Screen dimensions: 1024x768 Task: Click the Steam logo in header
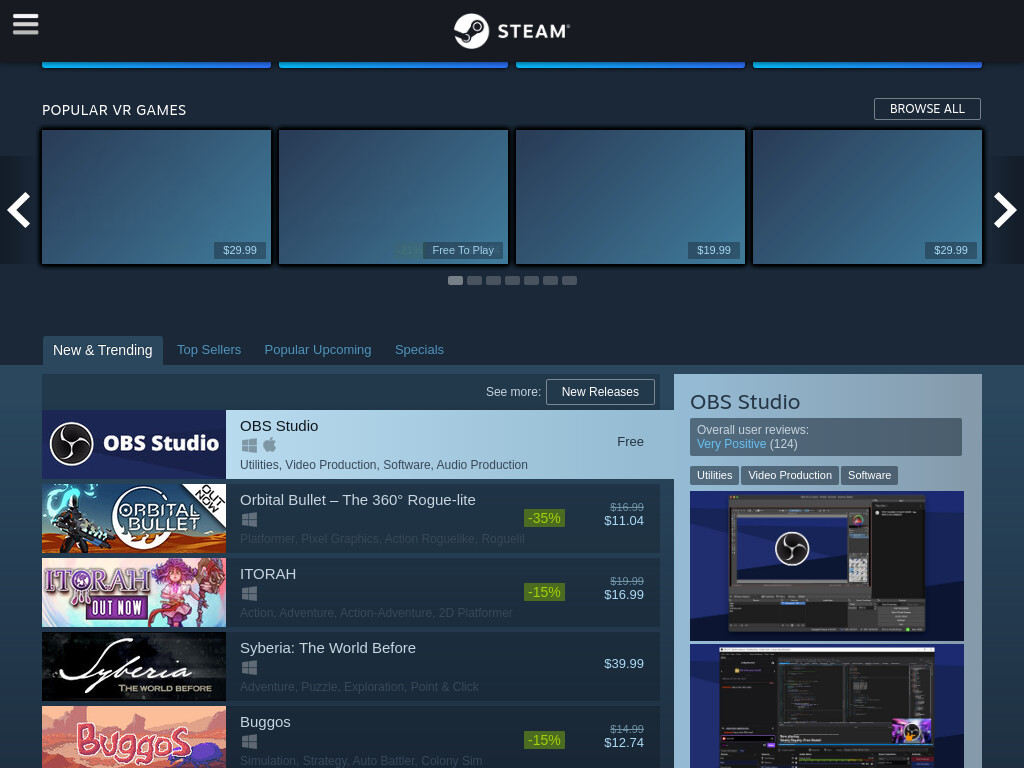coord(512,31)
